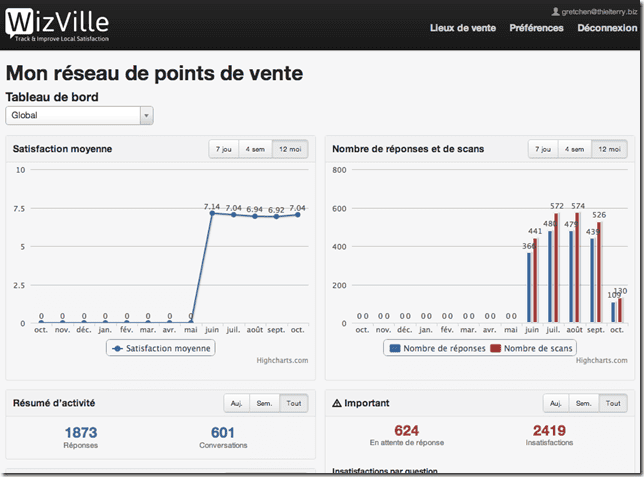Open the gretchen@thielterry.biz account link
The height and width of the screenshot is (477, 644).
pyautogui.click(x=599, y=12)
